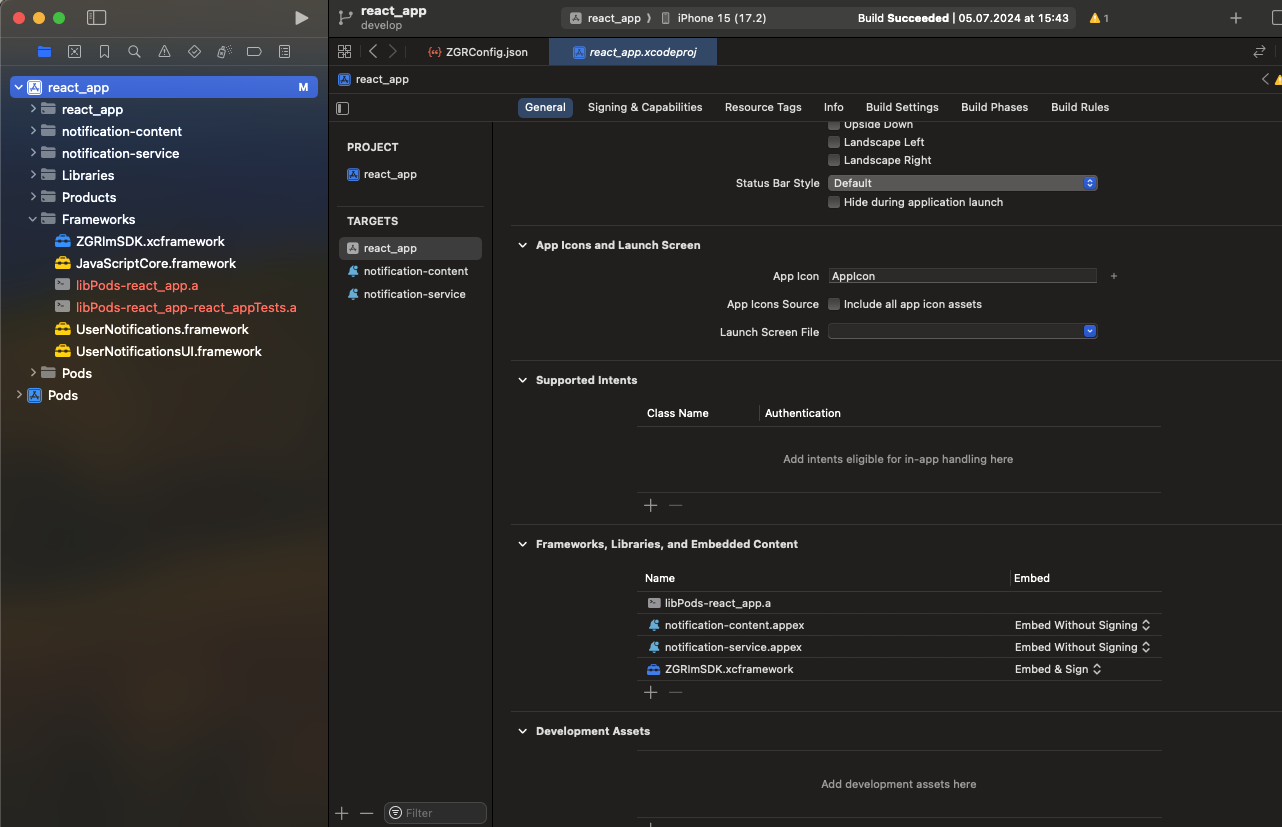Add a framework with plus under embedded content

(x=651, y=692)
